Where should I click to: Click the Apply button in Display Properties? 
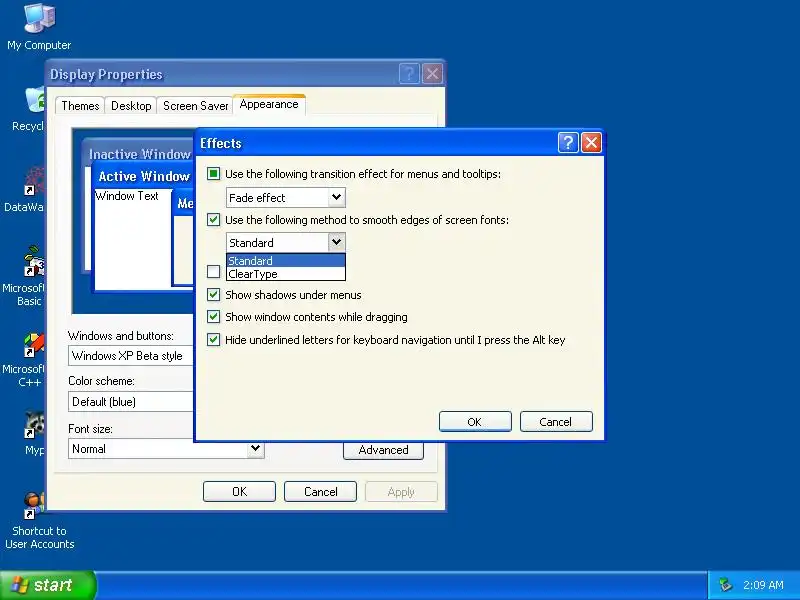click(x=401, y=492)
